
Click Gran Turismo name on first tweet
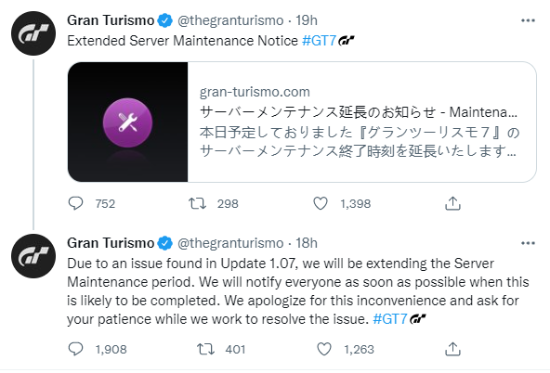coord(110,21)
